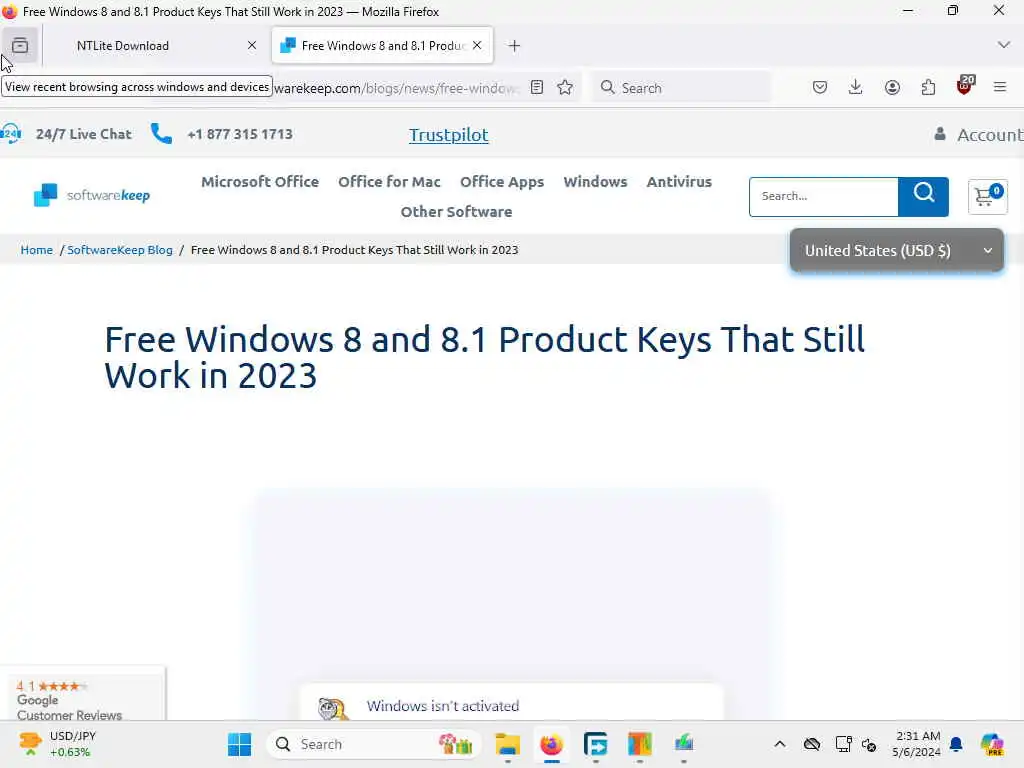Open Windows menu item
The height and width of the screenshot is (768, 1024).
click(x=595, y=182)
